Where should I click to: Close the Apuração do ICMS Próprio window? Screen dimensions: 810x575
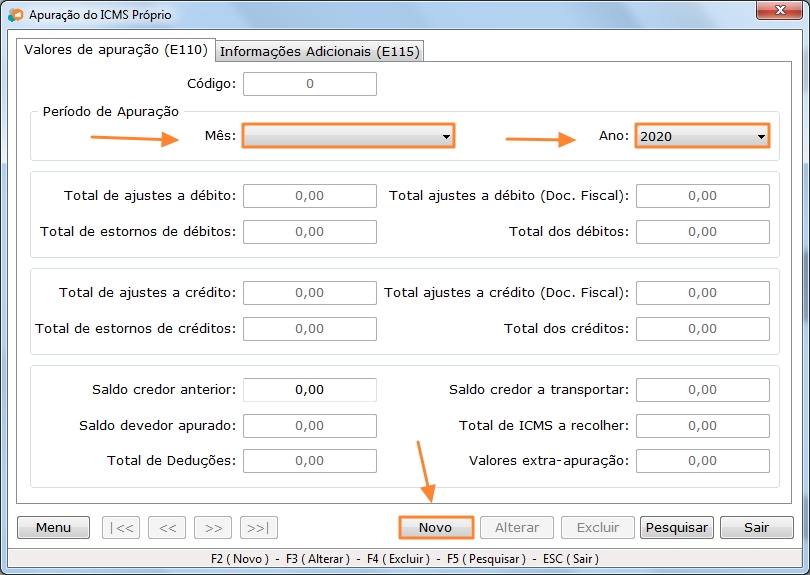[x=780, y=10]
